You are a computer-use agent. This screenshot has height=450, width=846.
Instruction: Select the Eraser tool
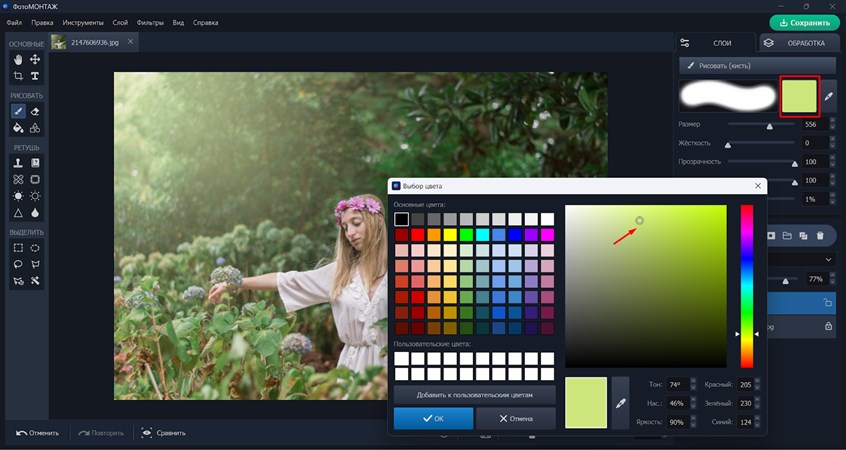(x=35, y=112)
